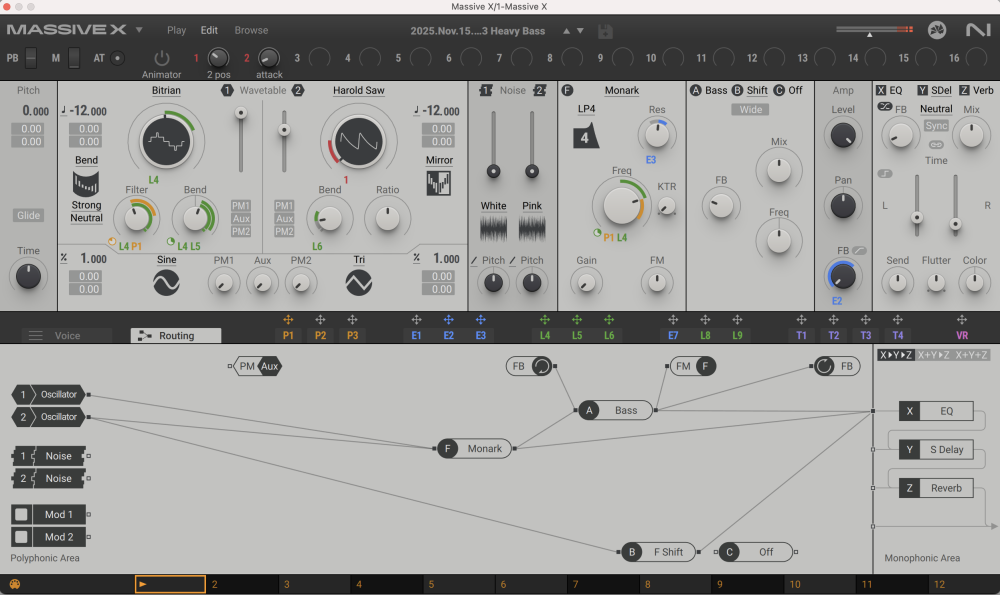Viewport: 1000px width, 595px height.
Task: Open the Play menu
Action: (x=176, y=30)
